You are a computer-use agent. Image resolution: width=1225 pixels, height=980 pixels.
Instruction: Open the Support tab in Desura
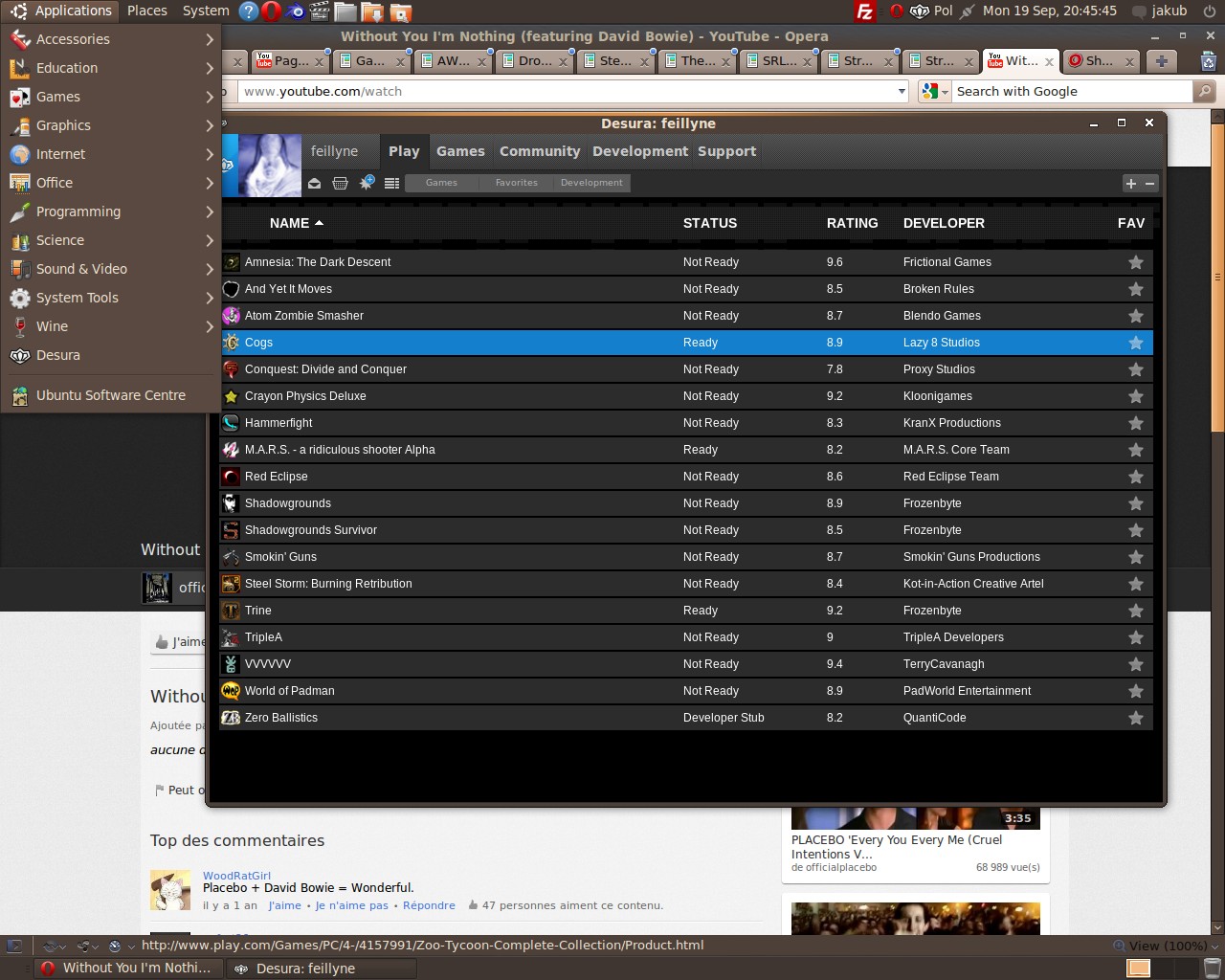(x=726, y=151)
